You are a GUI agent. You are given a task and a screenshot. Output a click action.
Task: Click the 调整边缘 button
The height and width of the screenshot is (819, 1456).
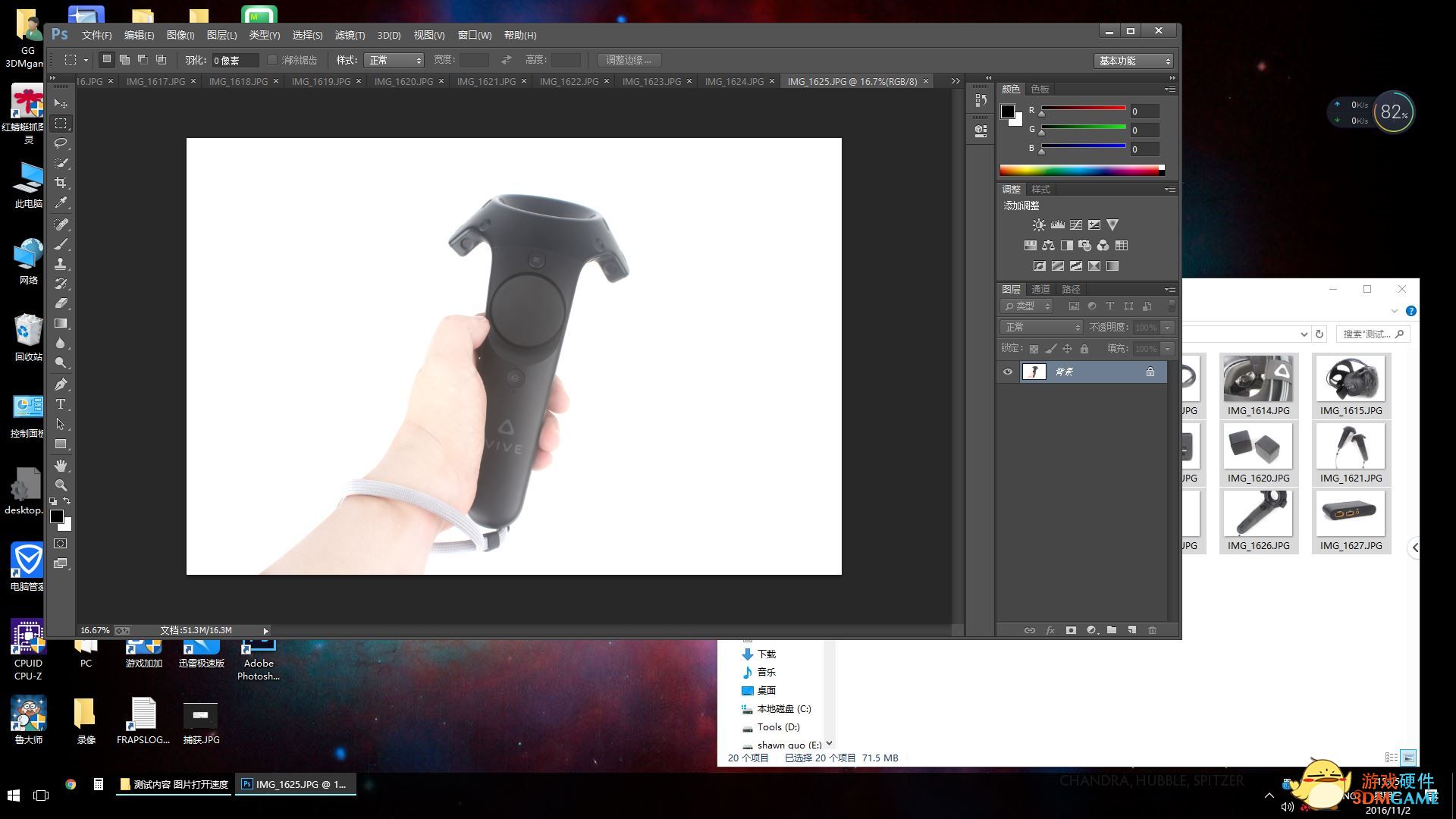coord(628,60)
